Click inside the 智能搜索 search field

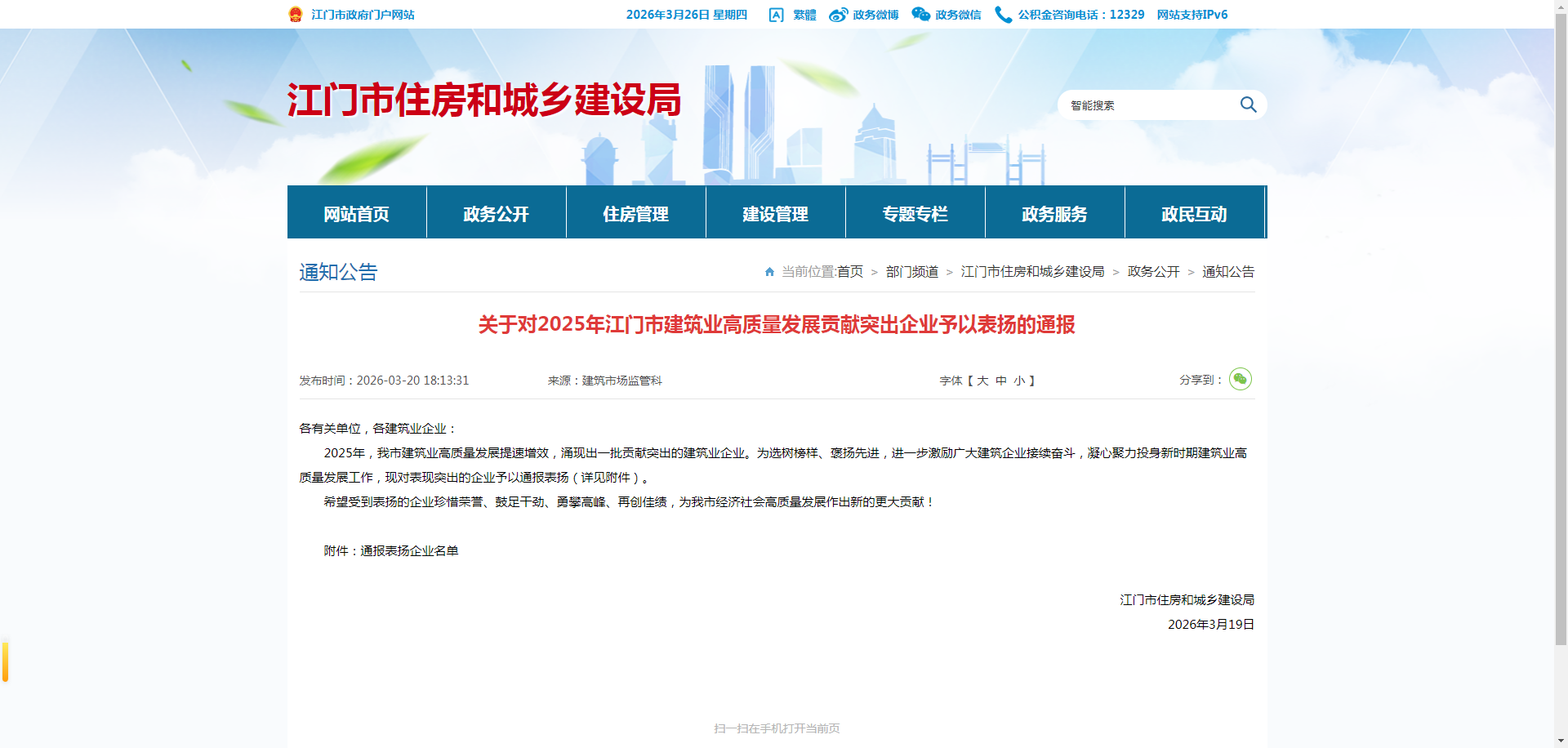pyautogui.click(x=1147, y=105)
